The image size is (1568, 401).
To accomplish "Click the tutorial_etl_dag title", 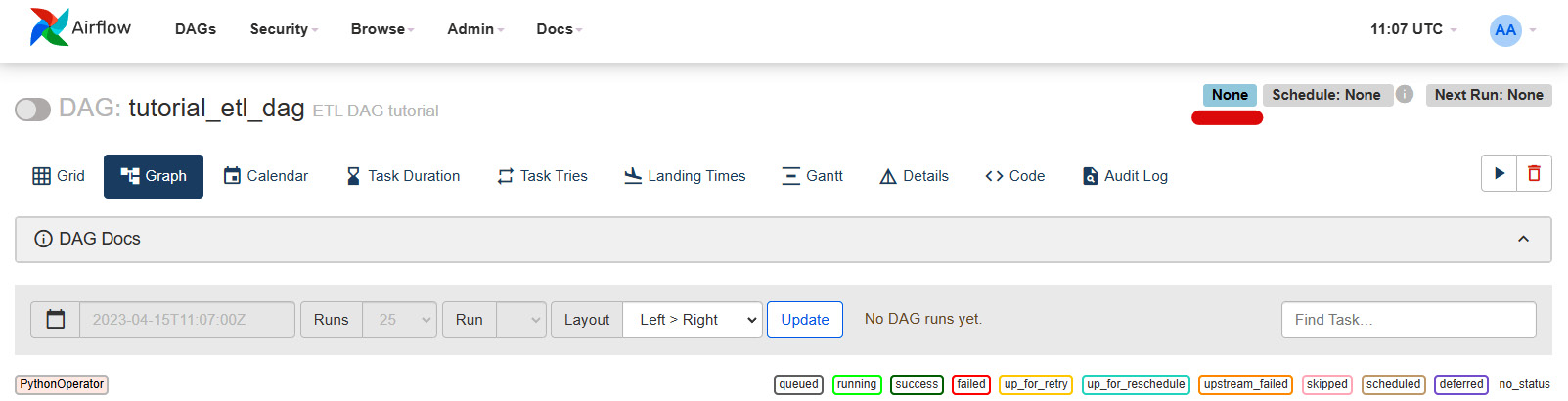I will tap(216, 108).
